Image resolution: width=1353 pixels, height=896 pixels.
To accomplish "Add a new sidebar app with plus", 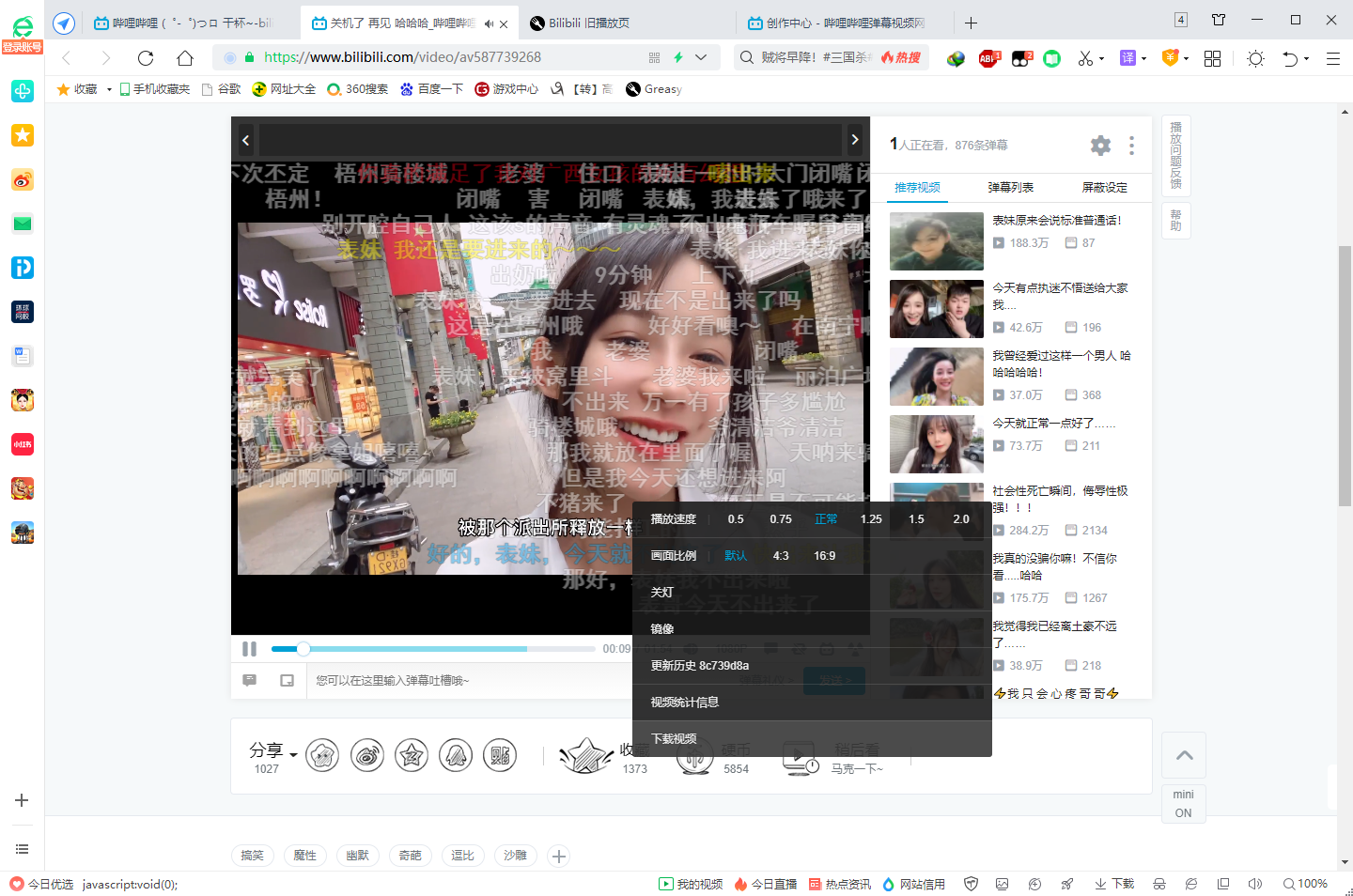I will tap(22, 800).
